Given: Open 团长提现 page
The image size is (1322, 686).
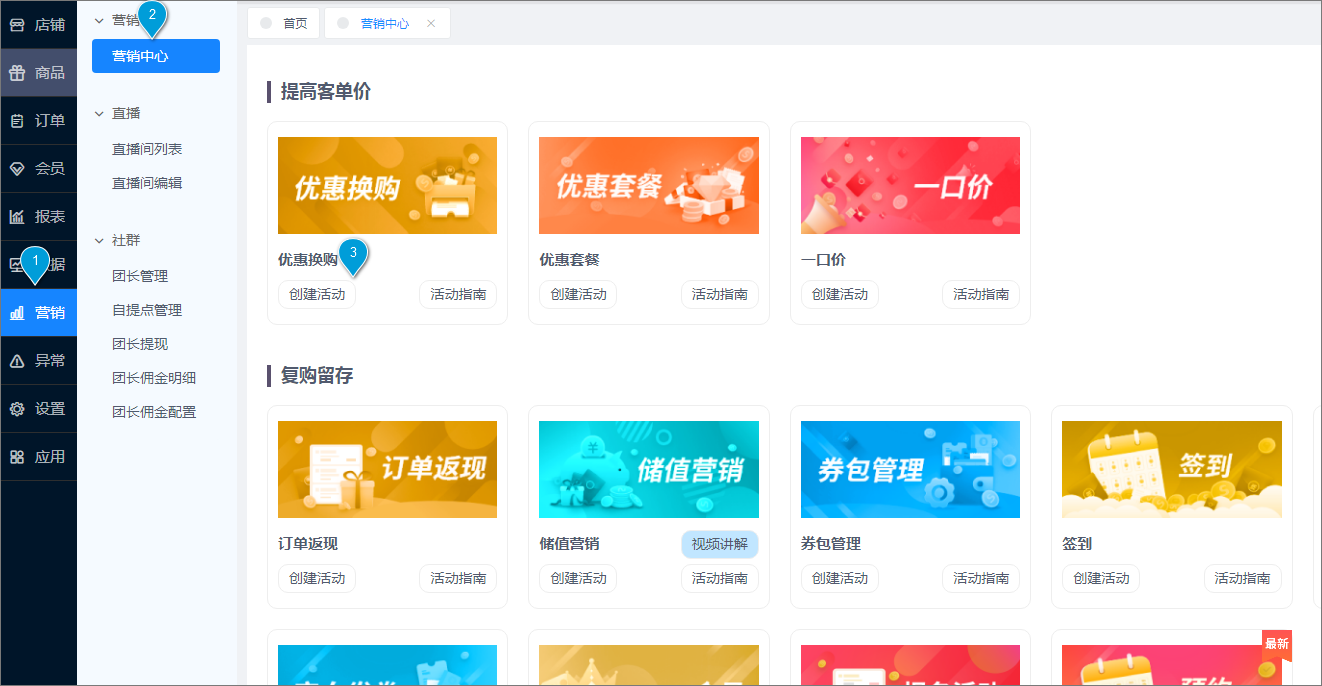Looking at the screenshot, I should pyautogui.click(x=140, y=344).
